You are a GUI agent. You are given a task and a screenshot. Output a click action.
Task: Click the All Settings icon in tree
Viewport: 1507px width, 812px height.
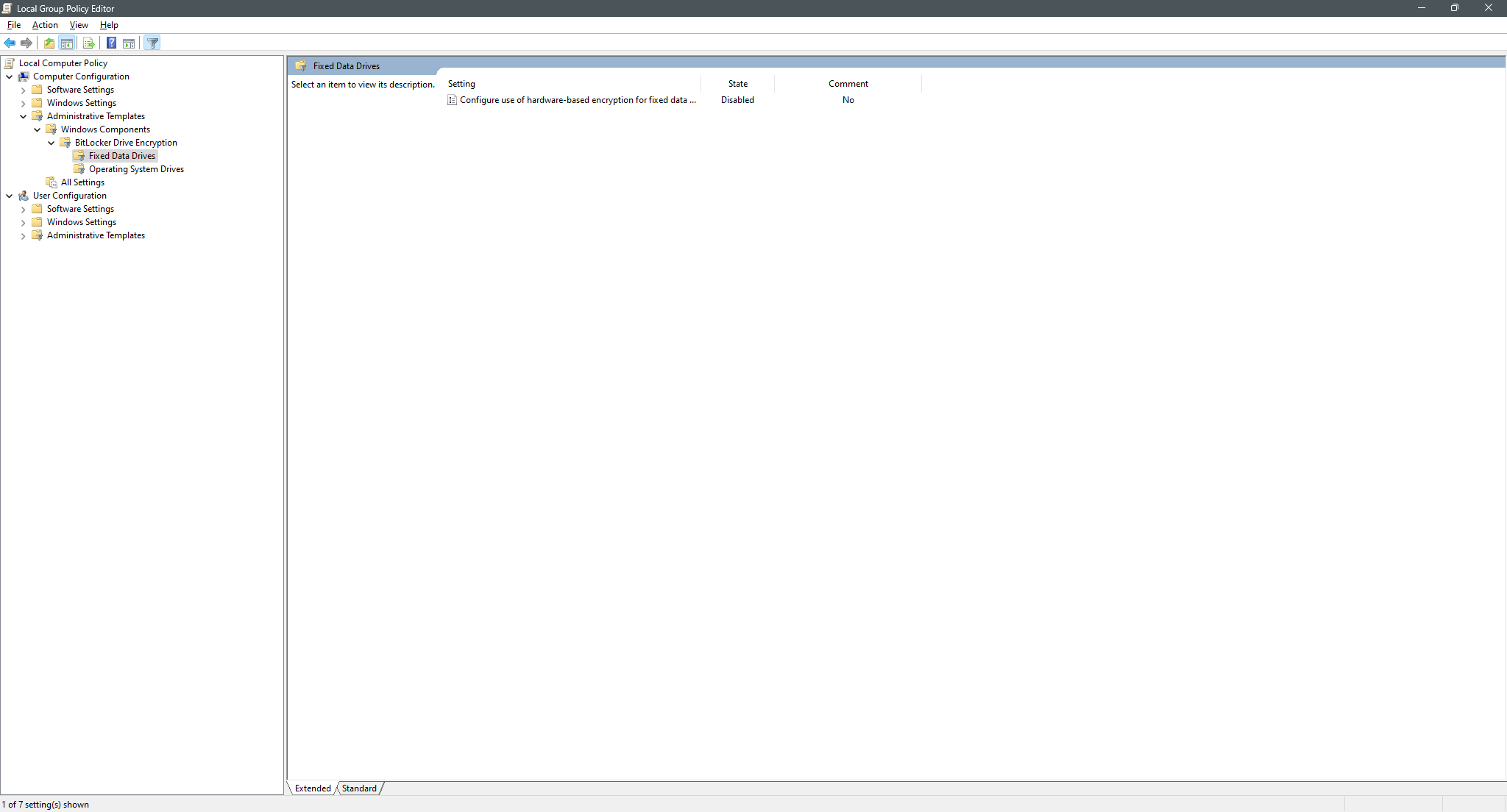coord(52,182)
